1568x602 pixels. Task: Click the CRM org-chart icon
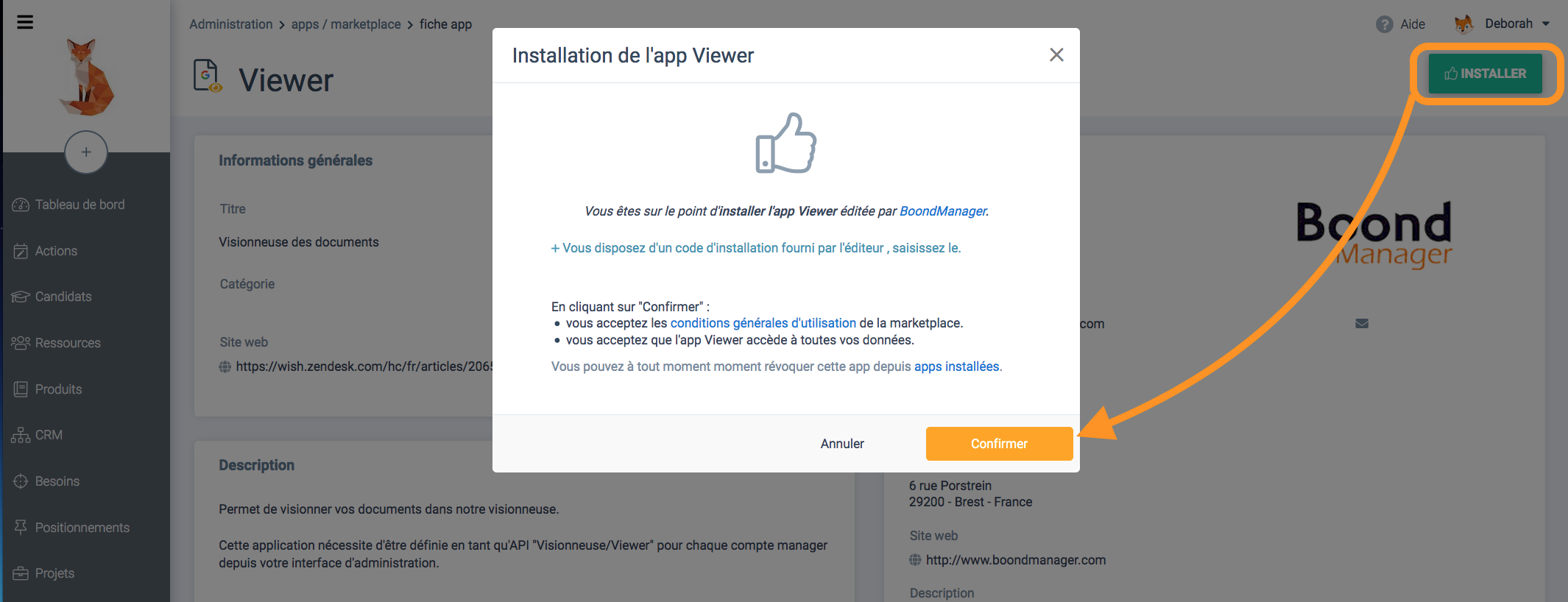[x=21, y=435]
